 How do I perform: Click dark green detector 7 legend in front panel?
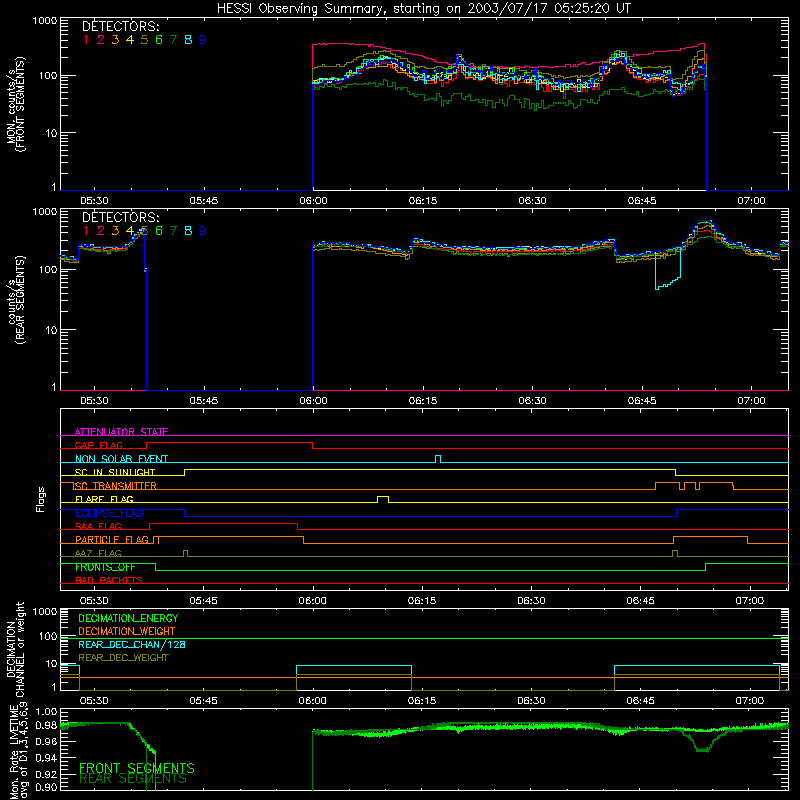[x=173, y=40]
